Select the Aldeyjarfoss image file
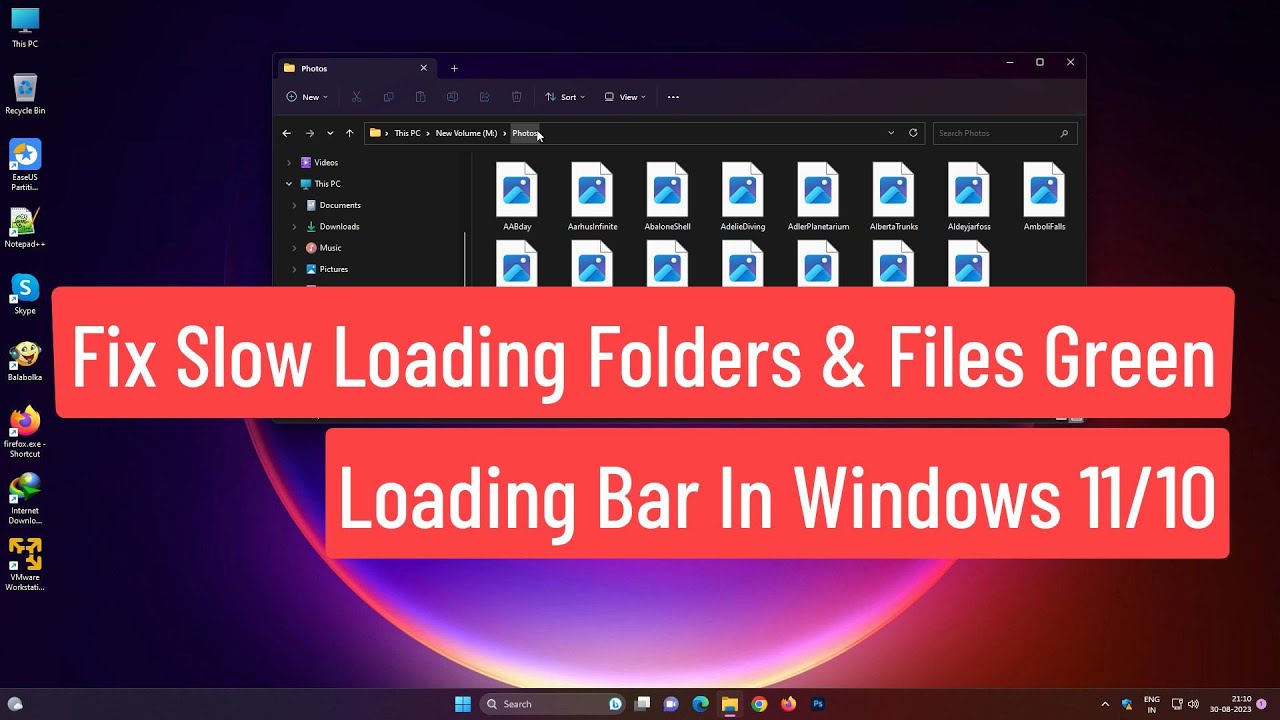Screen dimensions: 1280x720 (969, 197)
